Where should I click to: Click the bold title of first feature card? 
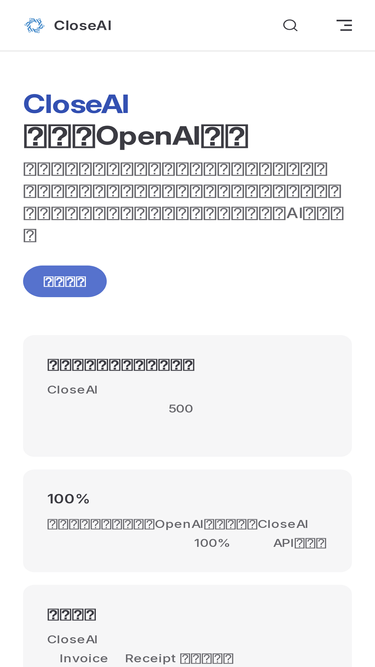121,365
